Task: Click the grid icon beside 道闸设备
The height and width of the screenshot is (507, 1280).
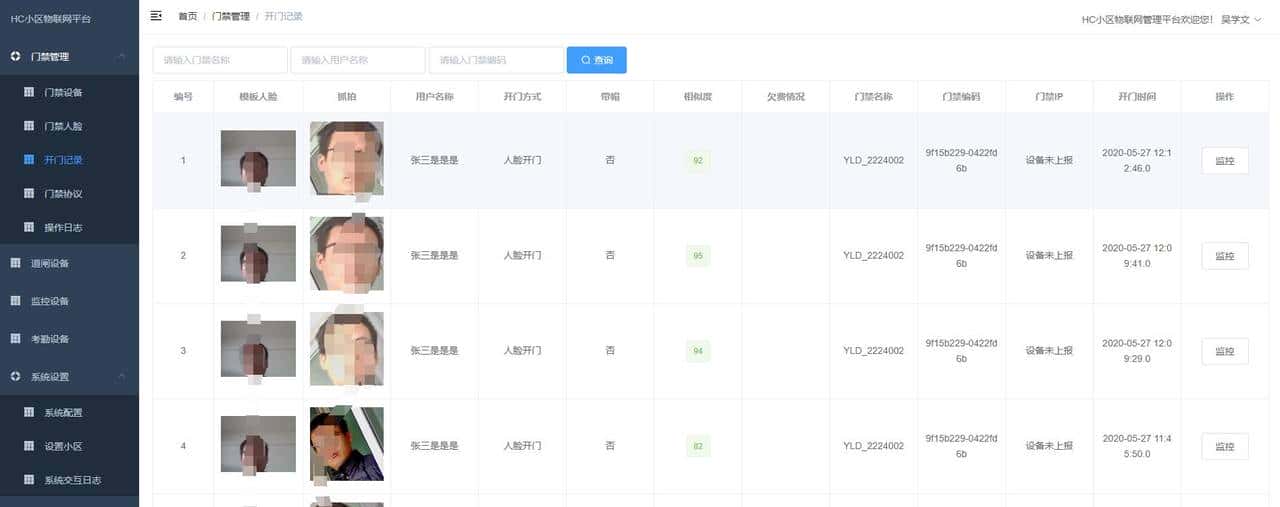Action: pos(15,263)
